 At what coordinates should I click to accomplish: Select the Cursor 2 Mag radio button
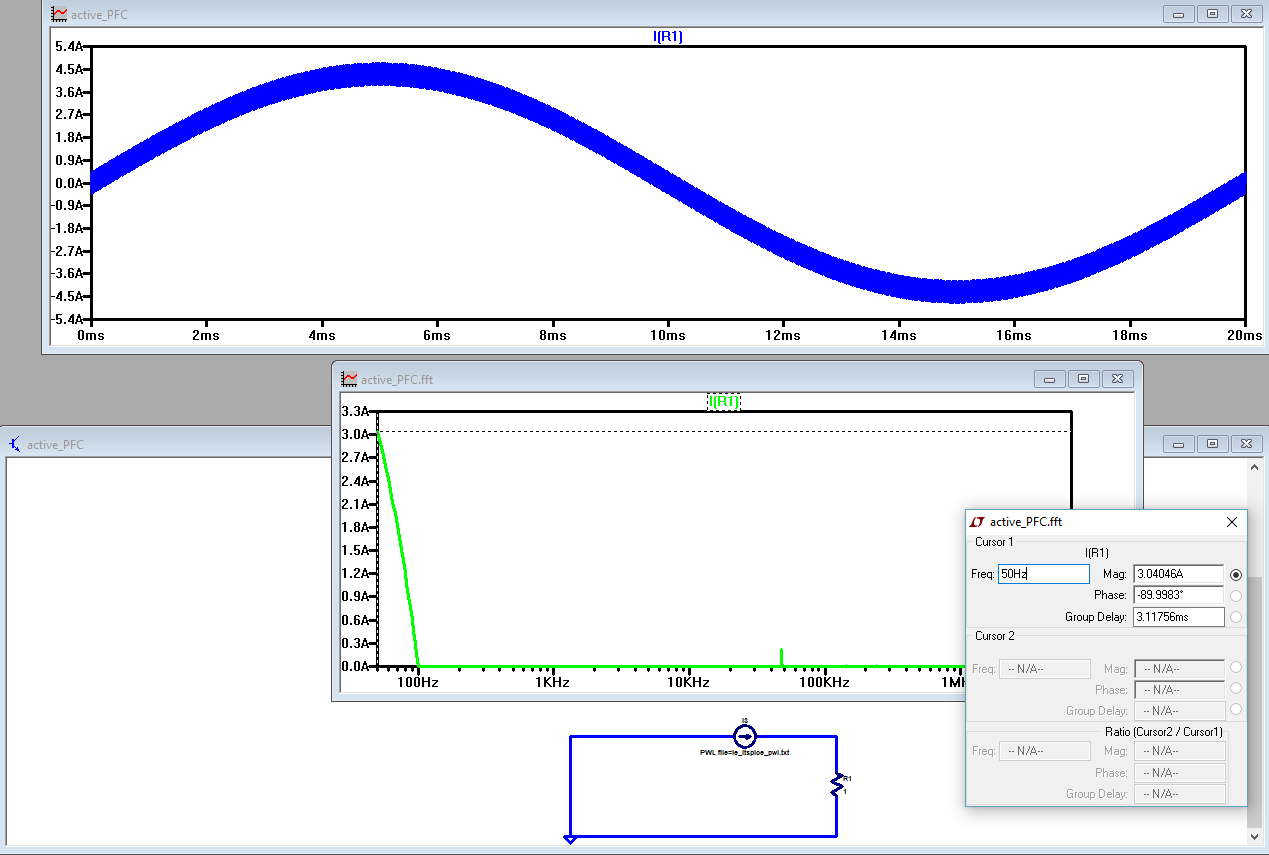click(1236, 668)
